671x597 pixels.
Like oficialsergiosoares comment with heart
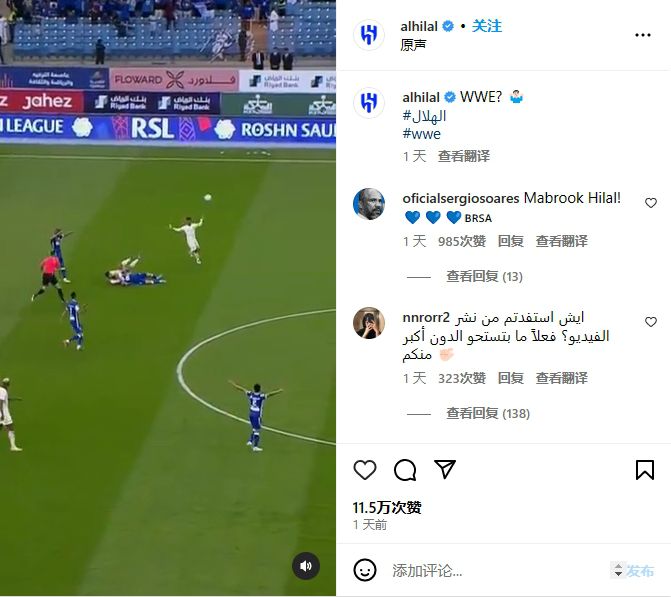(650, 203)
